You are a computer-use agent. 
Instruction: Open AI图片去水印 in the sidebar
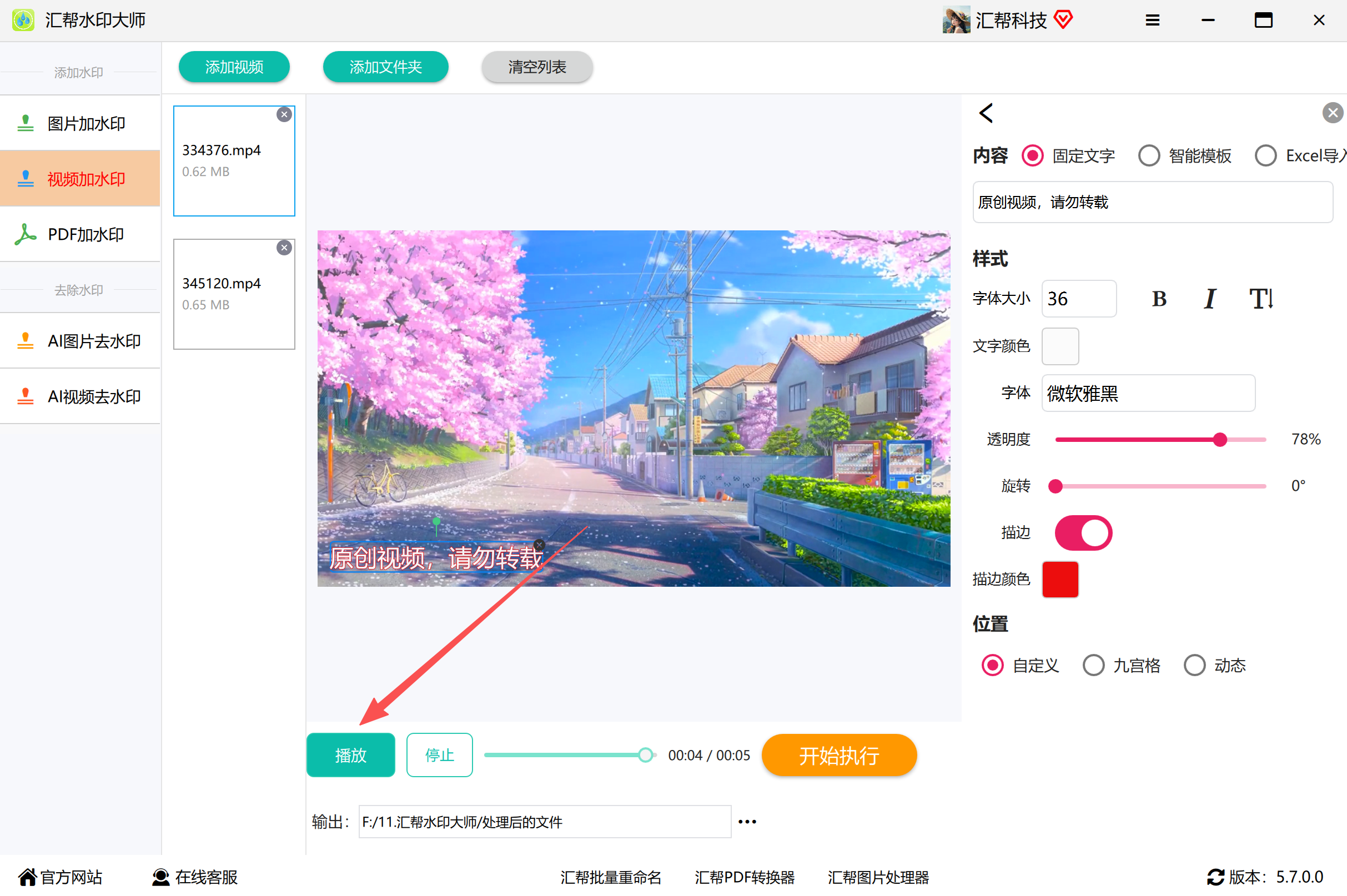pos(80,341)
